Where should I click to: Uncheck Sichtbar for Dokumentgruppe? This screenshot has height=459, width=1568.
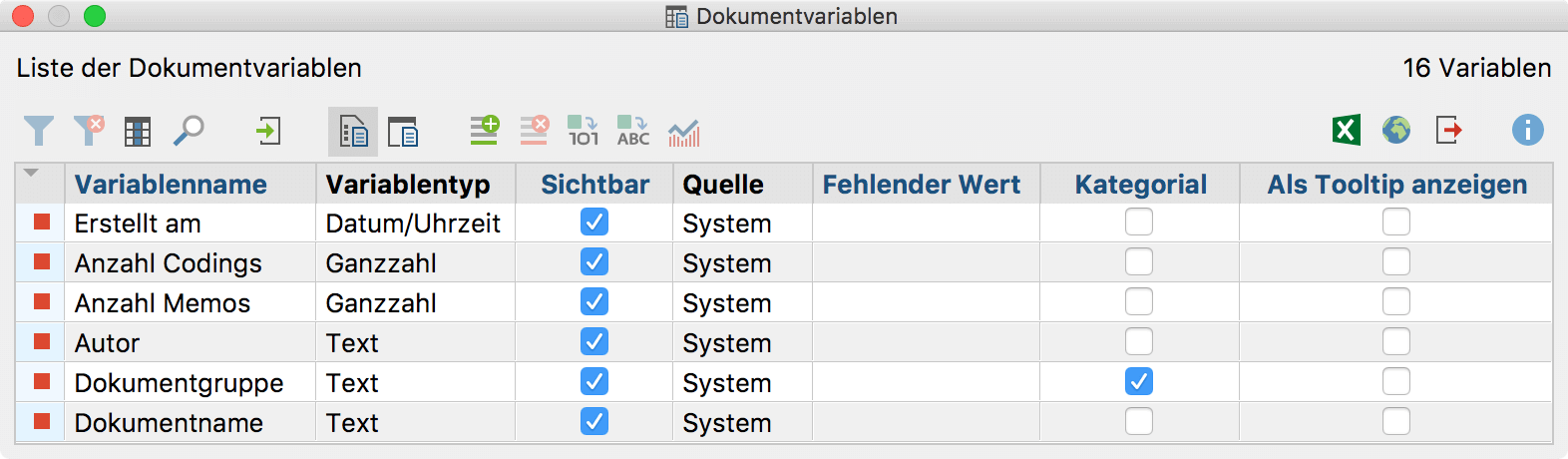pyautogui.click(x=594, y=381)
